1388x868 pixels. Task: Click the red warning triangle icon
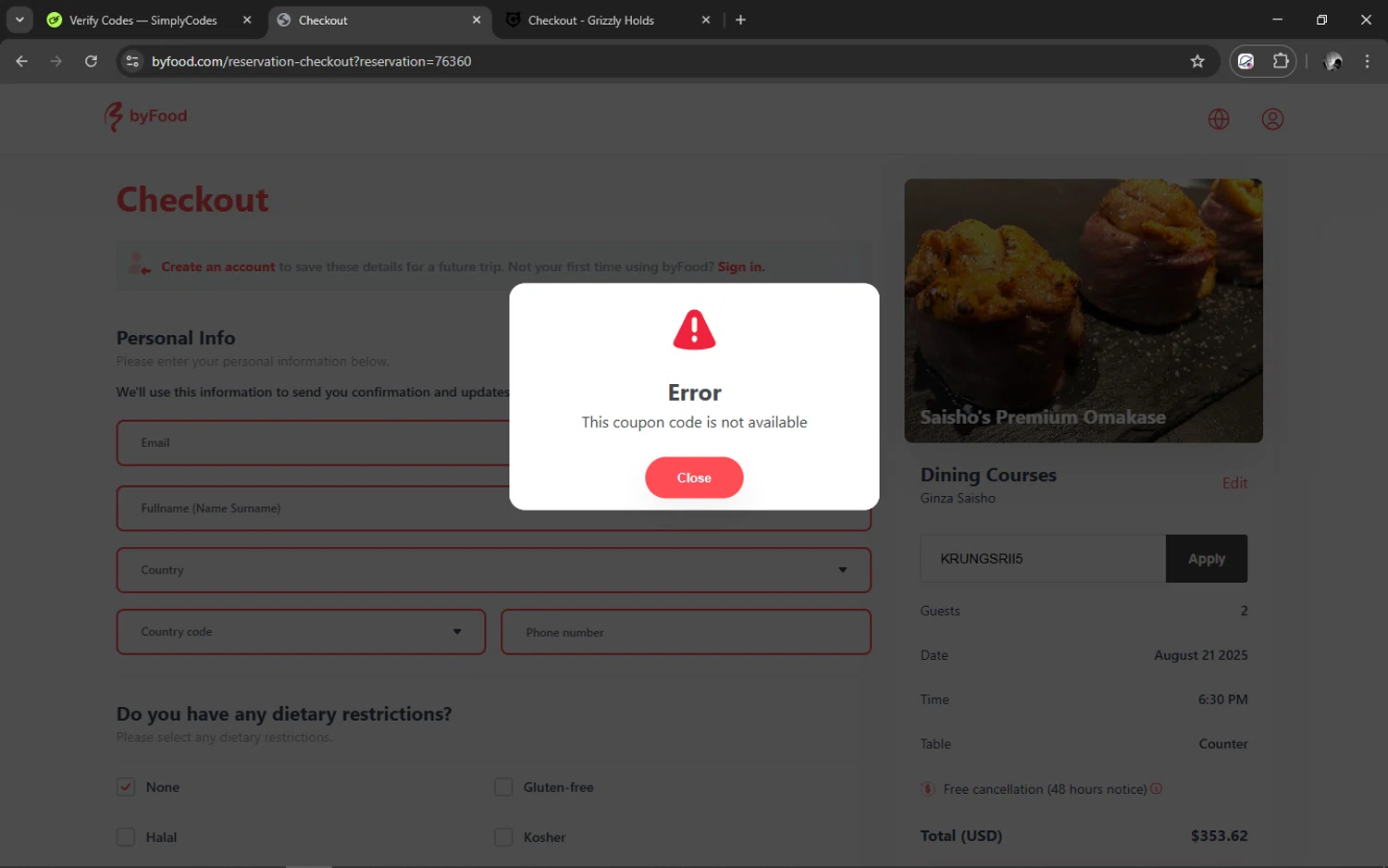click(694, 329)
